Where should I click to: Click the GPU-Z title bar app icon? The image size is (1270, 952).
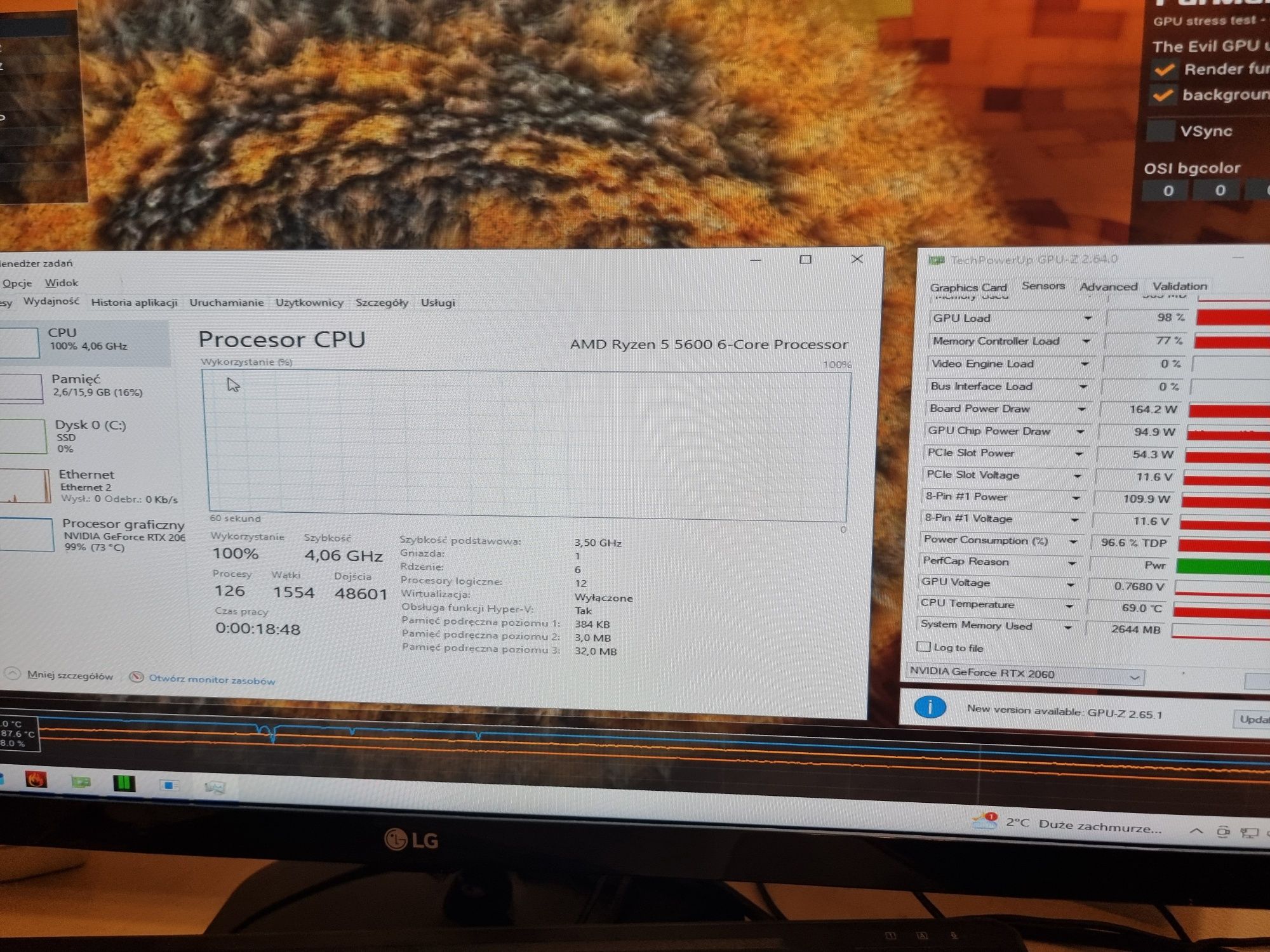click(x=936, y=260)
